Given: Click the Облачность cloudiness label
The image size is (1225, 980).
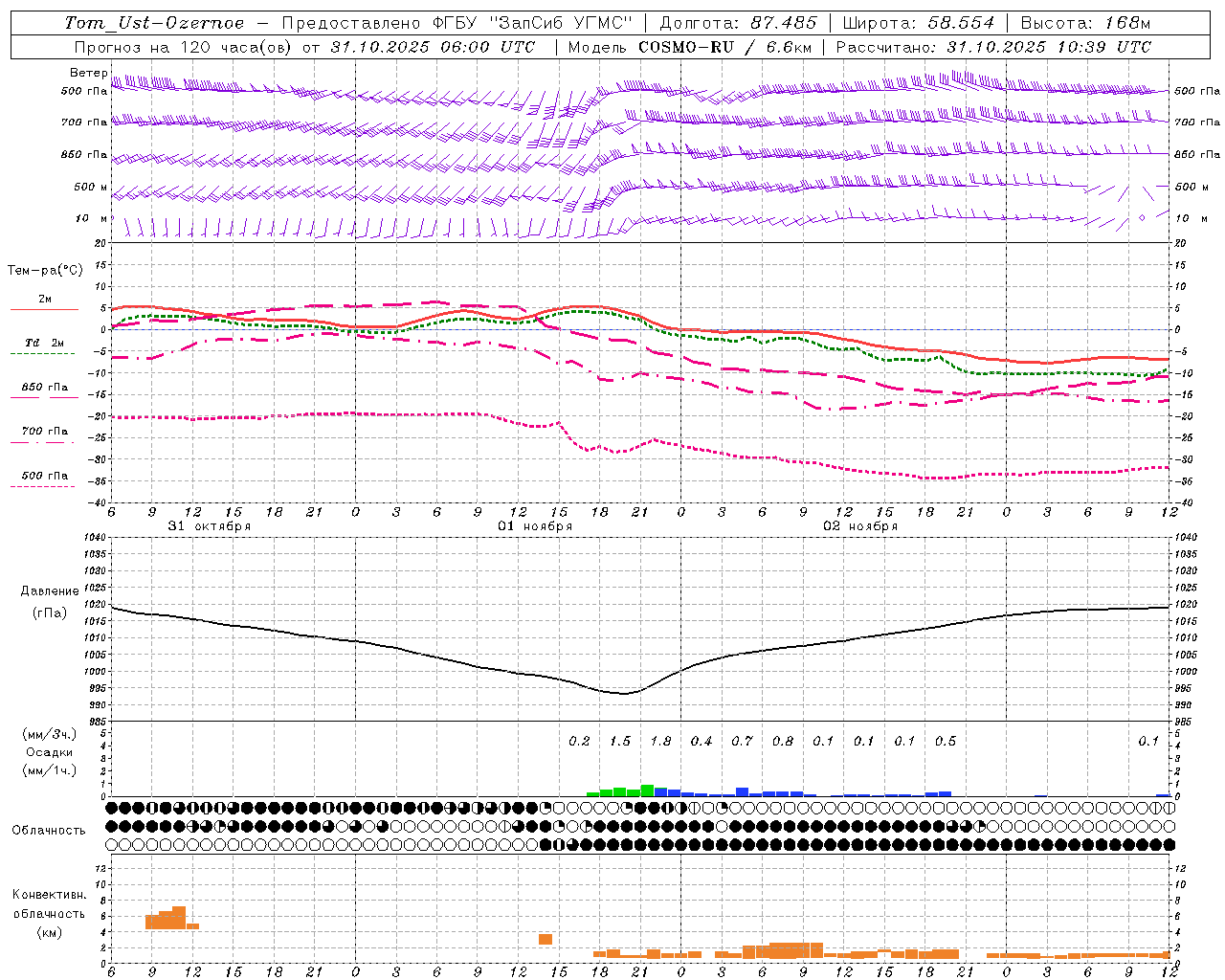Looking at the screenshot, I should [x=49, y=831].
